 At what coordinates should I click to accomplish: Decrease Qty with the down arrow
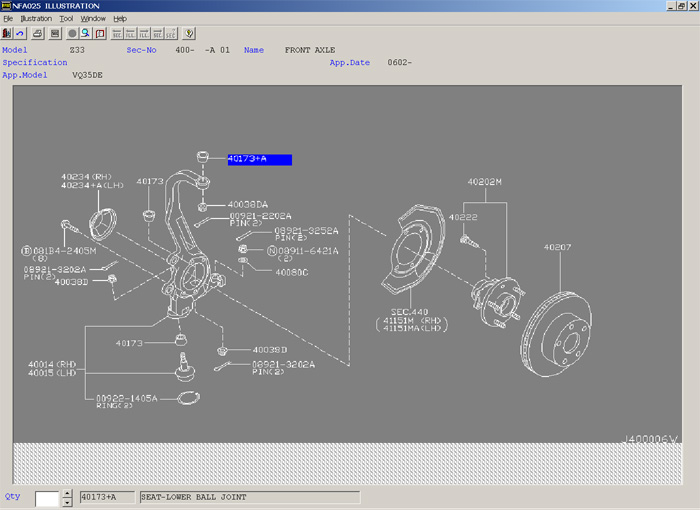click(x=67, y=502)
